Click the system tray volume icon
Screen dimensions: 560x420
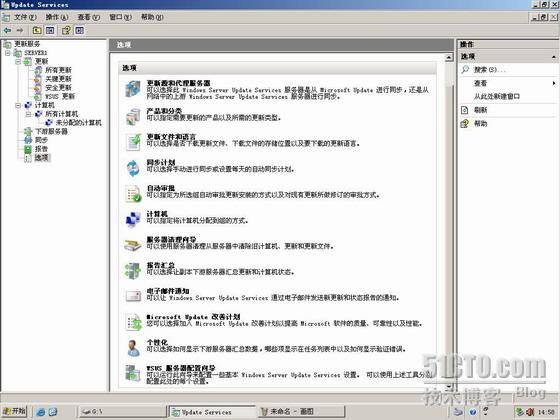530,412
